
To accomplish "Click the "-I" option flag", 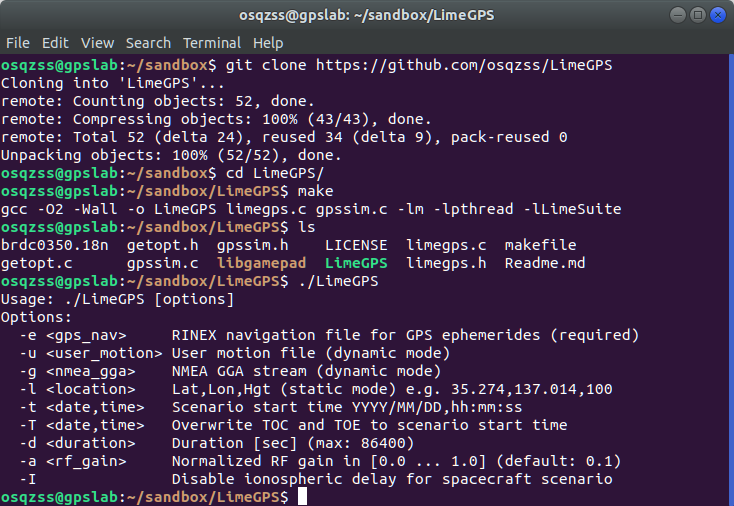I will click(x=28, y=480).
